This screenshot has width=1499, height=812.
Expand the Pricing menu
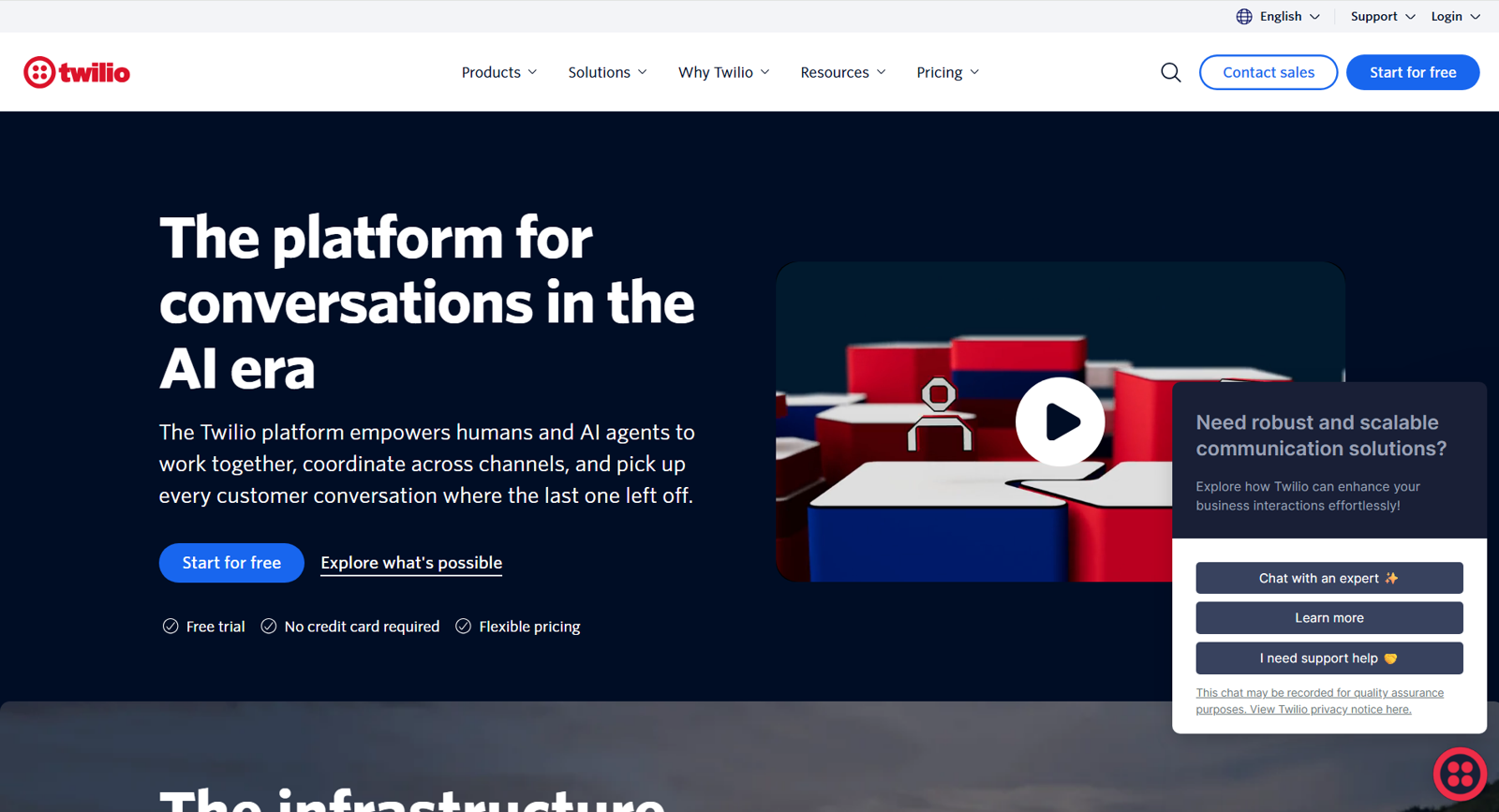[x=948, y=72]
